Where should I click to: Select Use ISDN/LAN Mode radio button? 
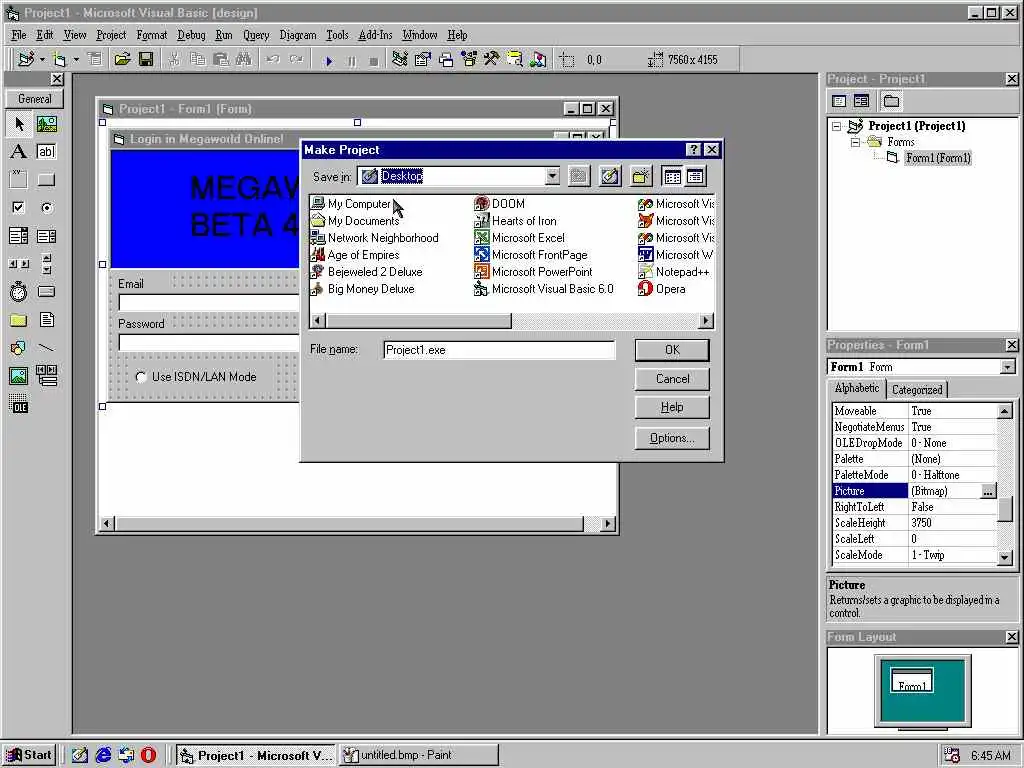(x=140, y=377)
